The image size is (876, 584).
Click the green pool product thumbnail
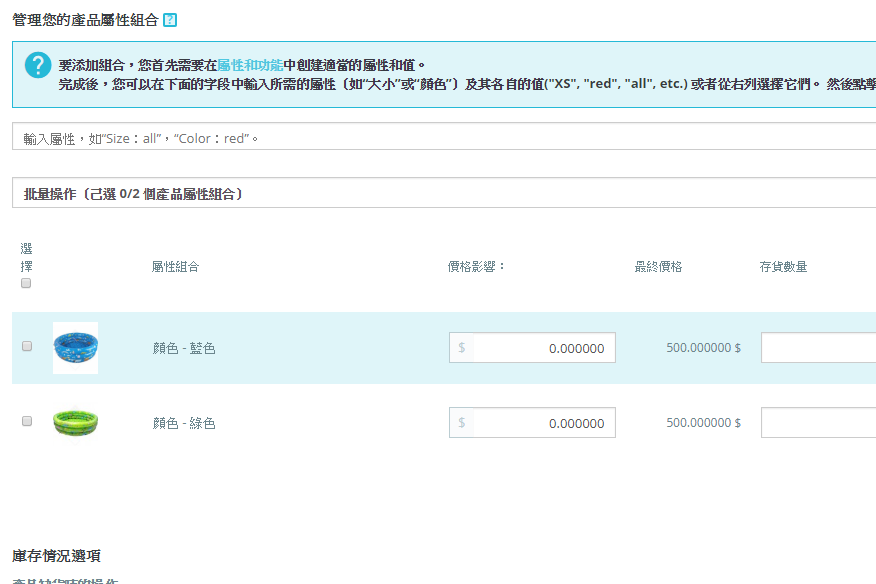(76, 422)
